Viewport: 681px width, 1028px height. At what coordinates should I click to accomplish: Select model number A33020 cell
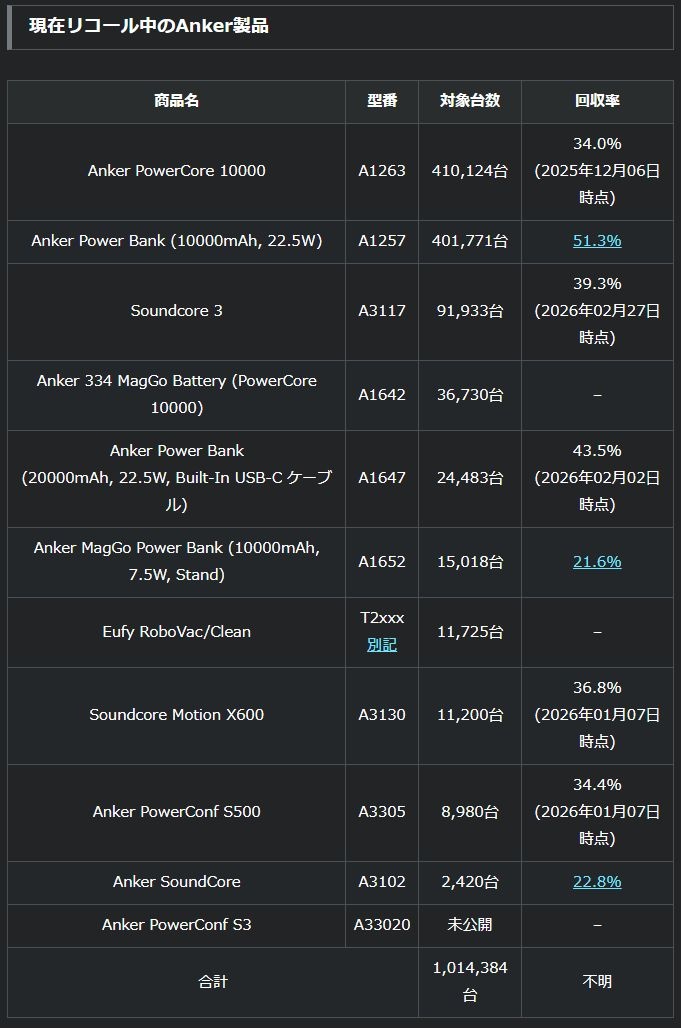(382, 925)
